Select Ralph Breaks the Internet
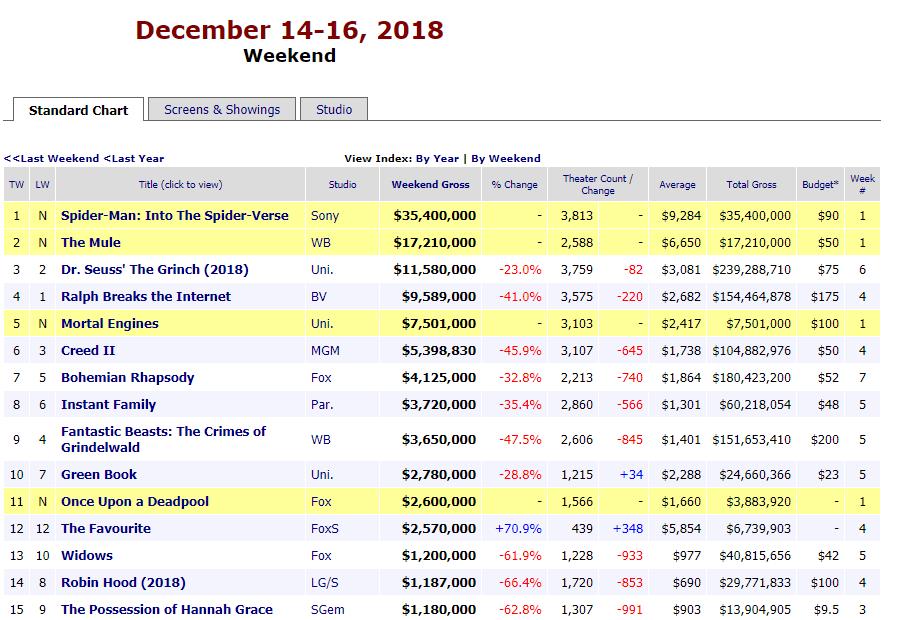Viewport: 901px width, 620px height. 145,296
